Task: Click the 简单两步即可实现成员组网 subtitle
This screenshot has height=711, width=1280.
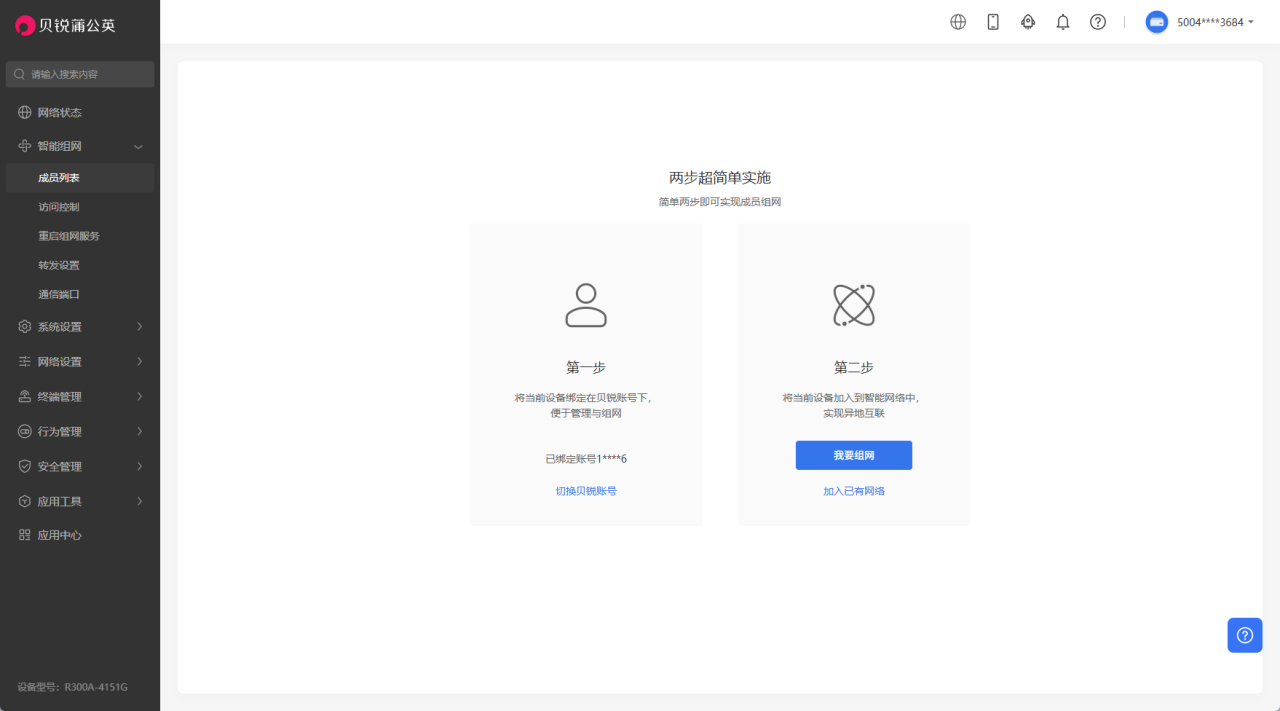Action: click(x=720, y=202)
